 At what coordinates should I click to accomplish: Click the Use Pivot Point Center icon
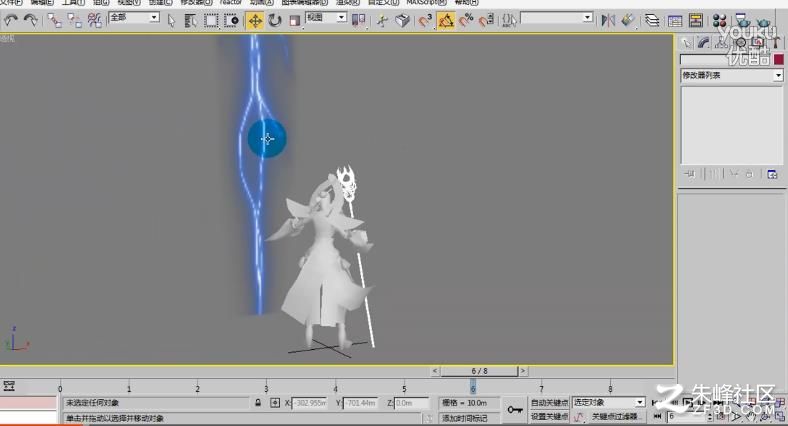[x=358, y=21]
